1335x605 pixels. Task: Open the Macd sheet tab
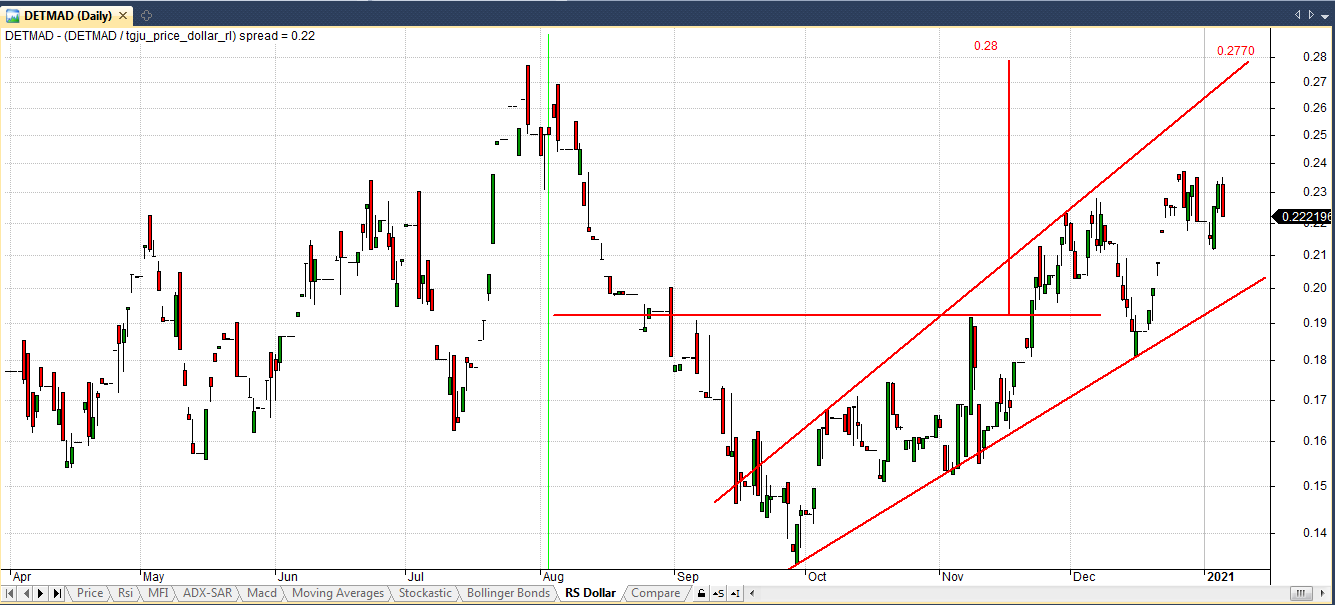coord(261,593)
